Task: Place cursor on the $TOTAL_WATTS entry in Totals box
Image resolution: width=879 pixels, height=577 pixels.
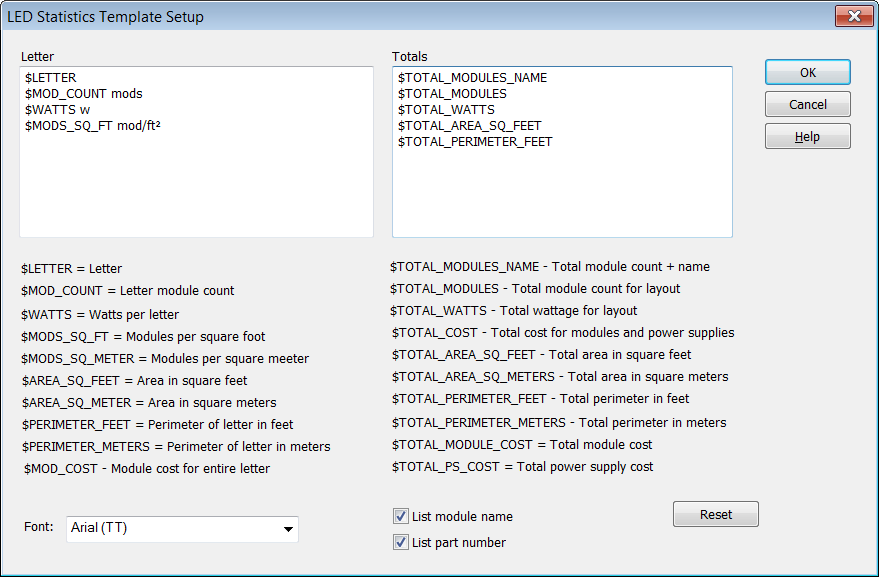Action: point(446,109)
